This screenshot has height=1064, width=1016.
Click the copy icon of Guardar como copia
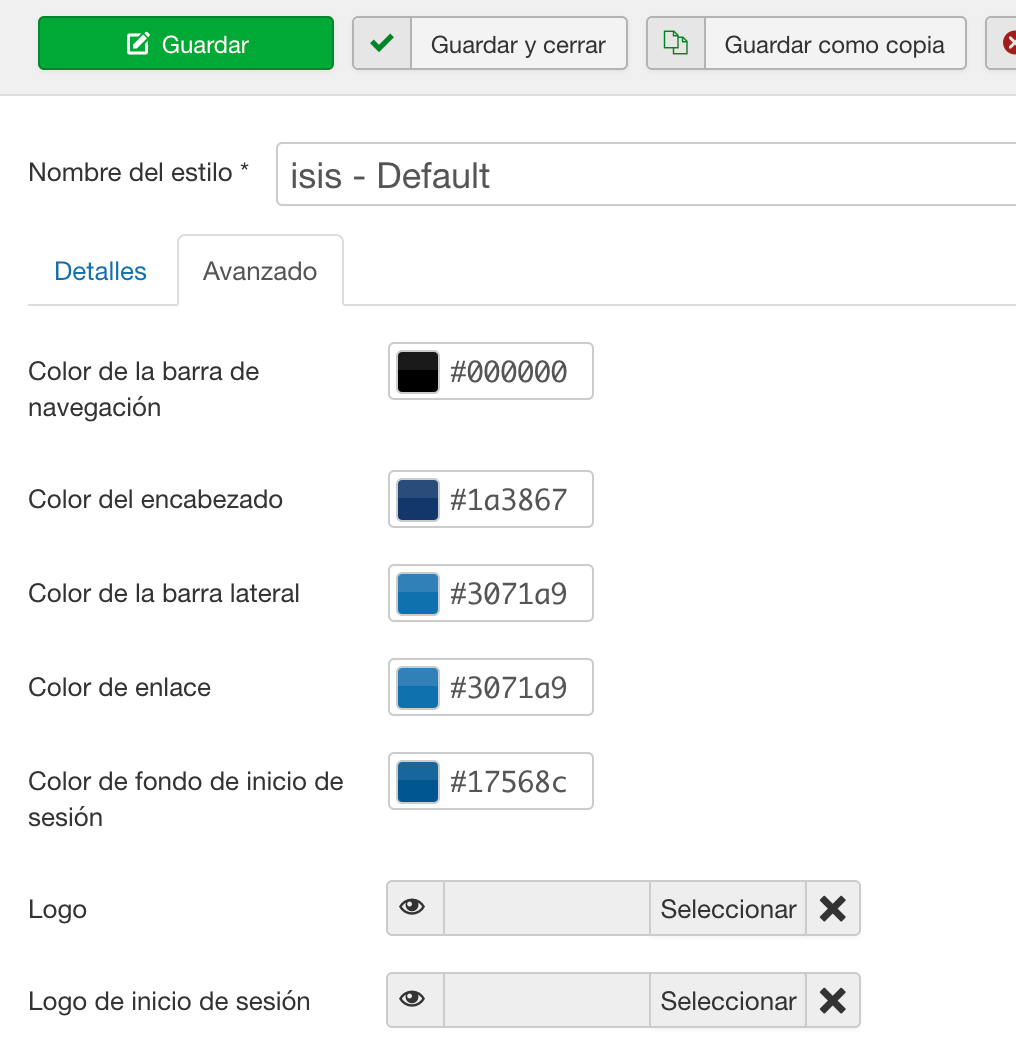click(675, 43)
